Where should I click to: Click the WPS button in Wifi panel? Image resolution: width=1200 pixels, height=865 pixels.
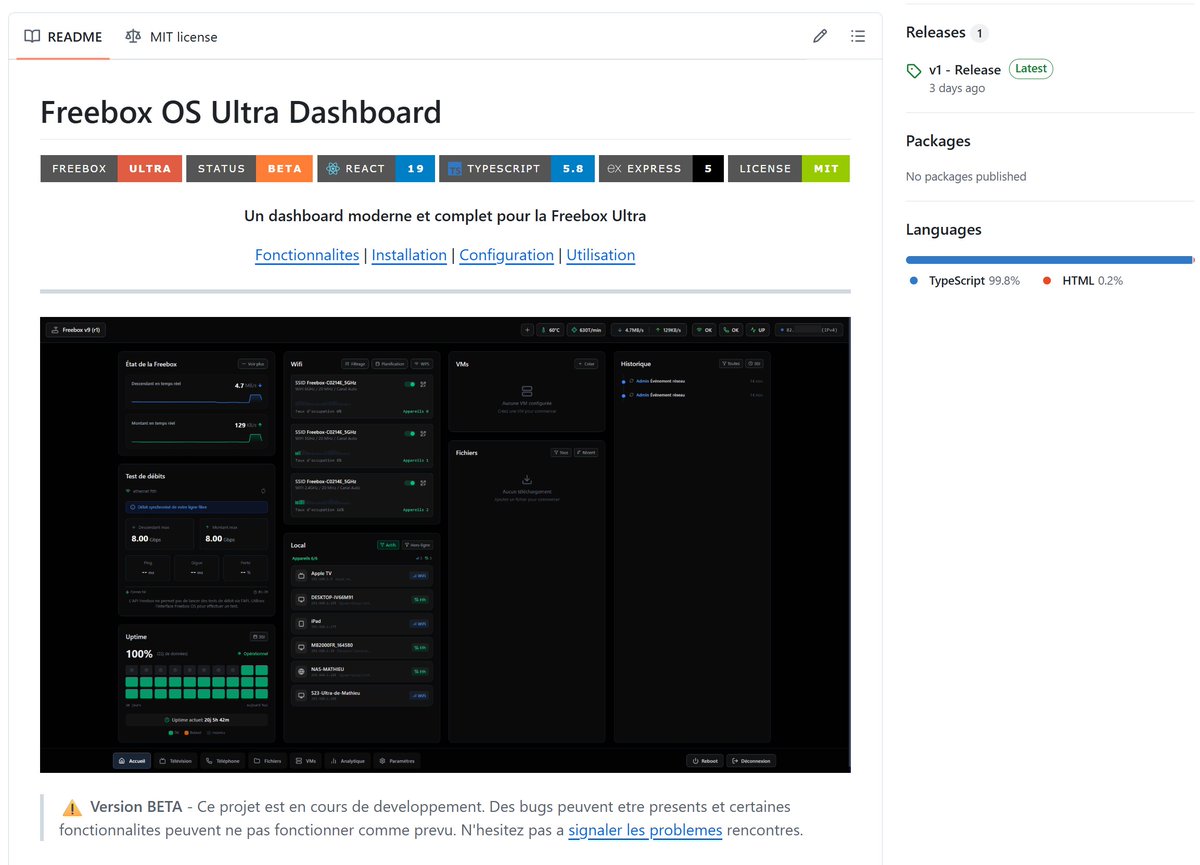421,364
